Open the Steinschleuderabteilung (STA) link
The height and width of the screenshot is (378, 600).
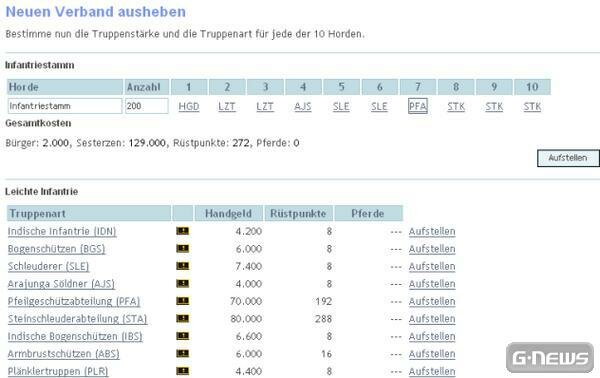[x=77, y=319]
